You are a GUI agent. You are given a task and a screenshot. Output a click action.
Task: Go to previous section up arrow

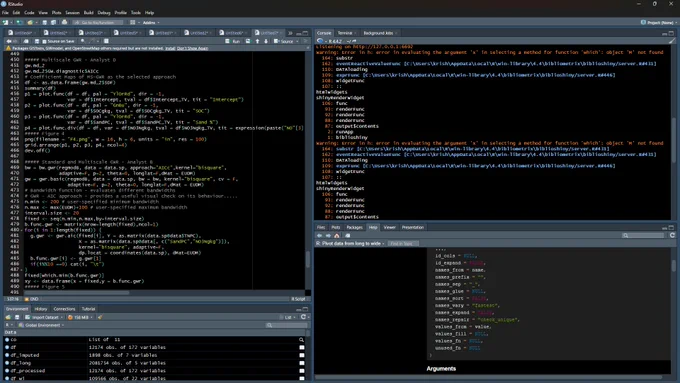[257, 41]
